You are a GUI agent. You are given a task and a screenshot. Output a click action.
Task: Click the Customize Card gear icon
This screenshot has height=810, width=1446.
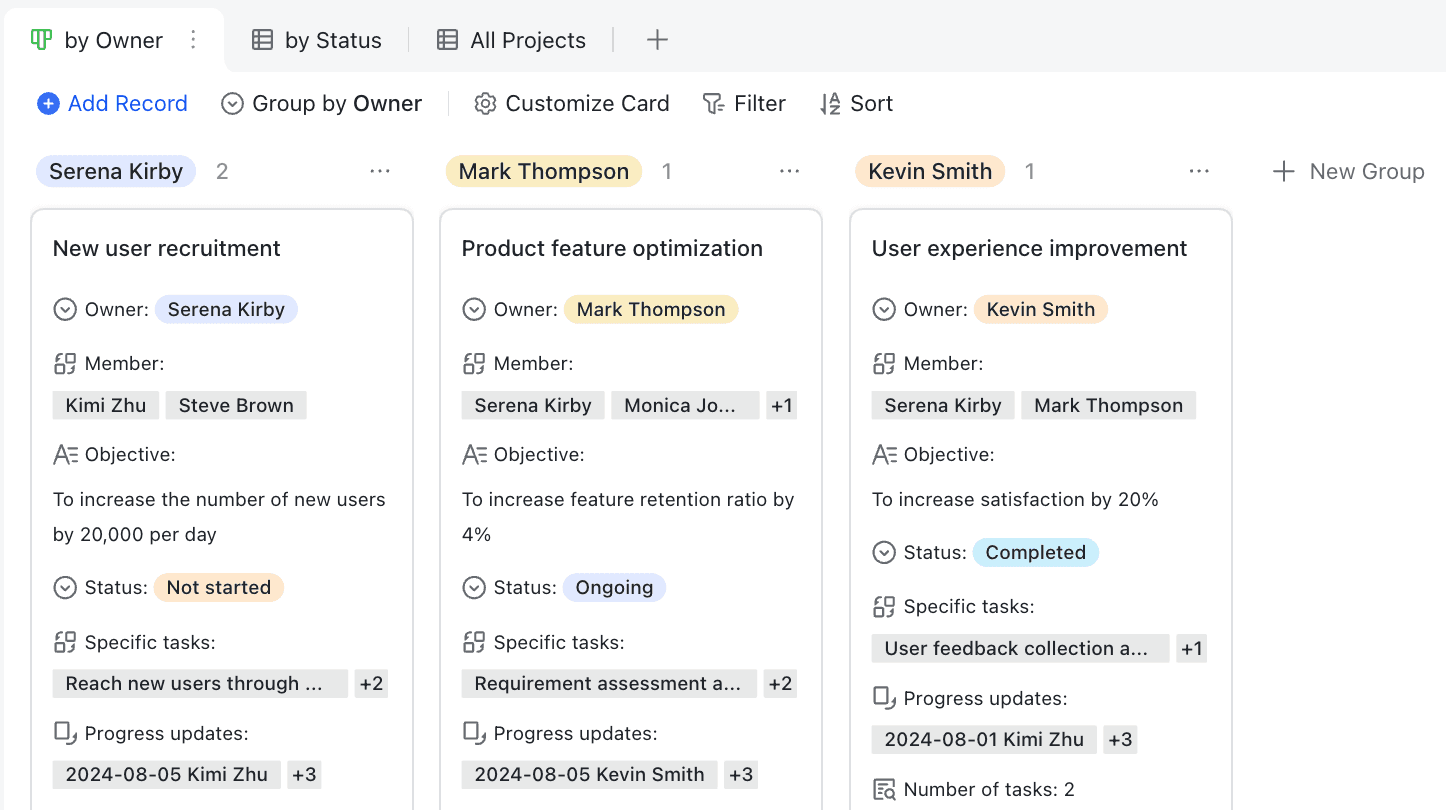pos(485,104)
